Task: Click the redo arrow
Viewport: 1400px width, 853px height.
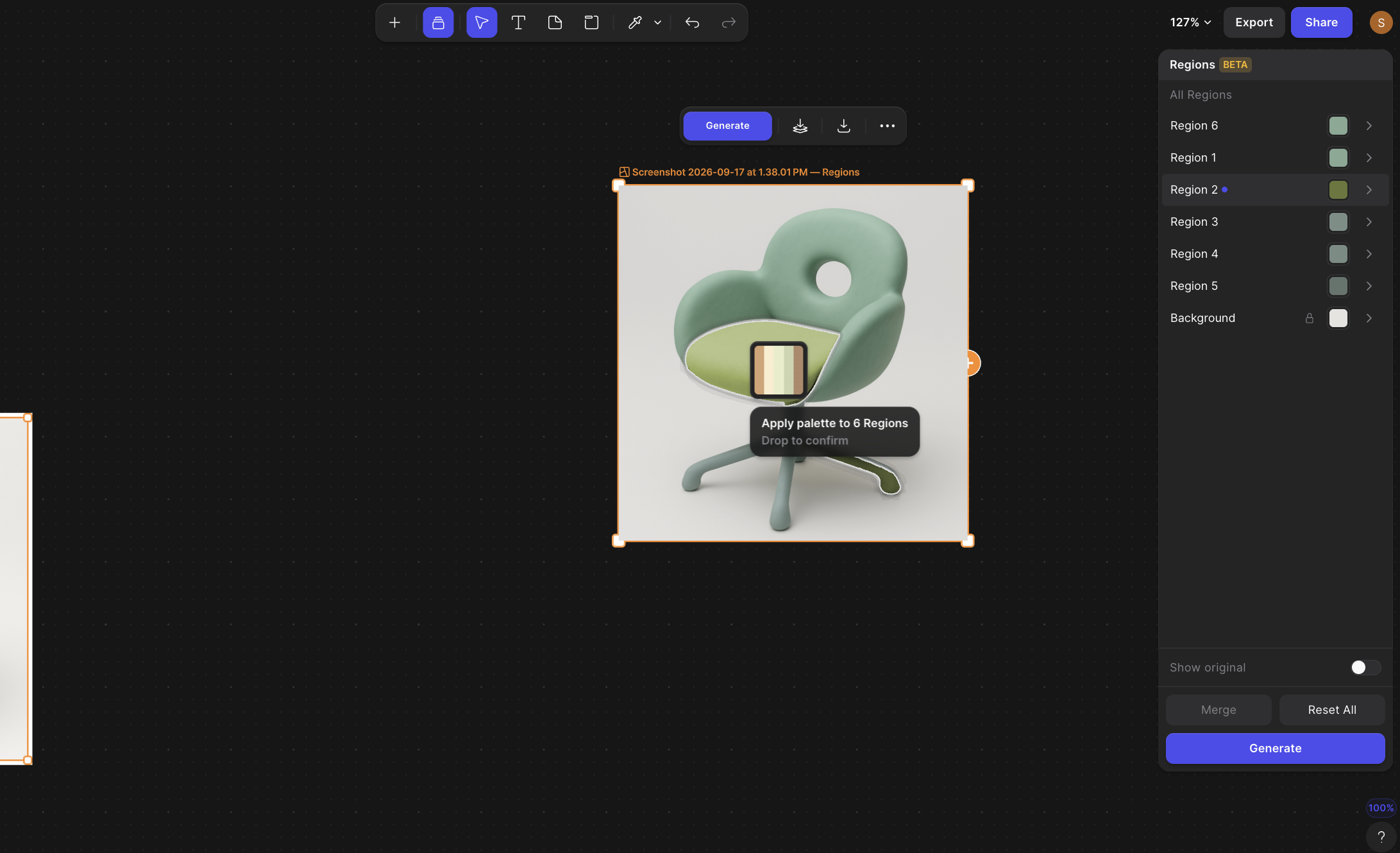Action: (729, 22)
